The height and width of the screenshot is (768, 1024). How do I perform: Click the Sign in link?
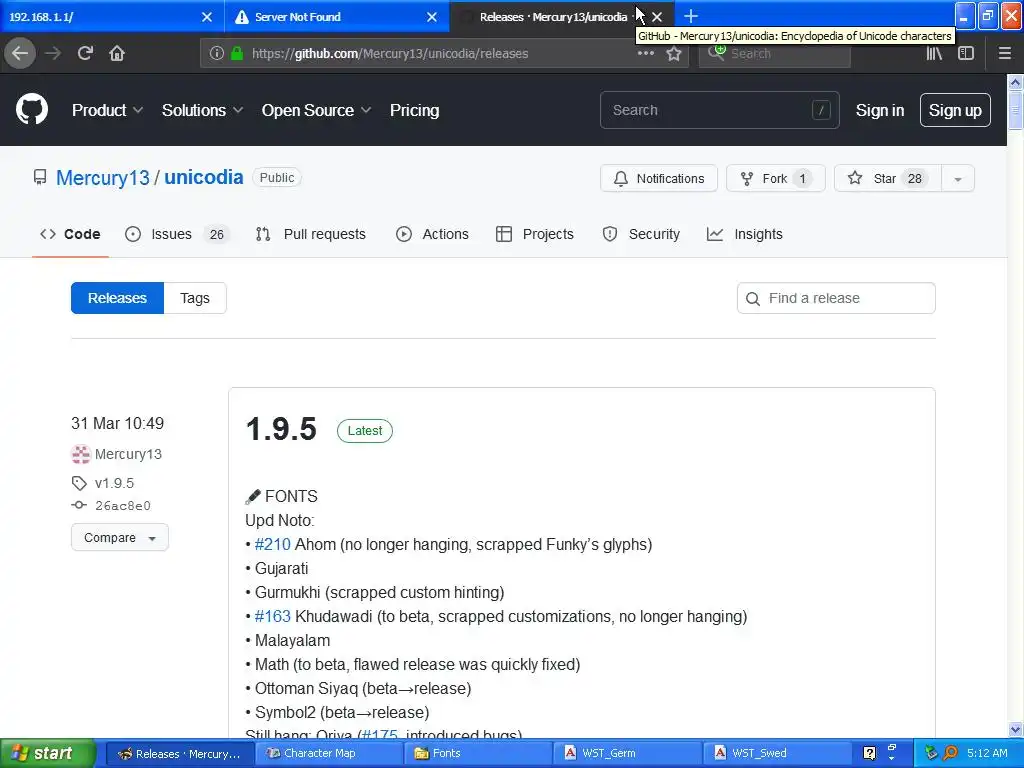tap(880, 110)
